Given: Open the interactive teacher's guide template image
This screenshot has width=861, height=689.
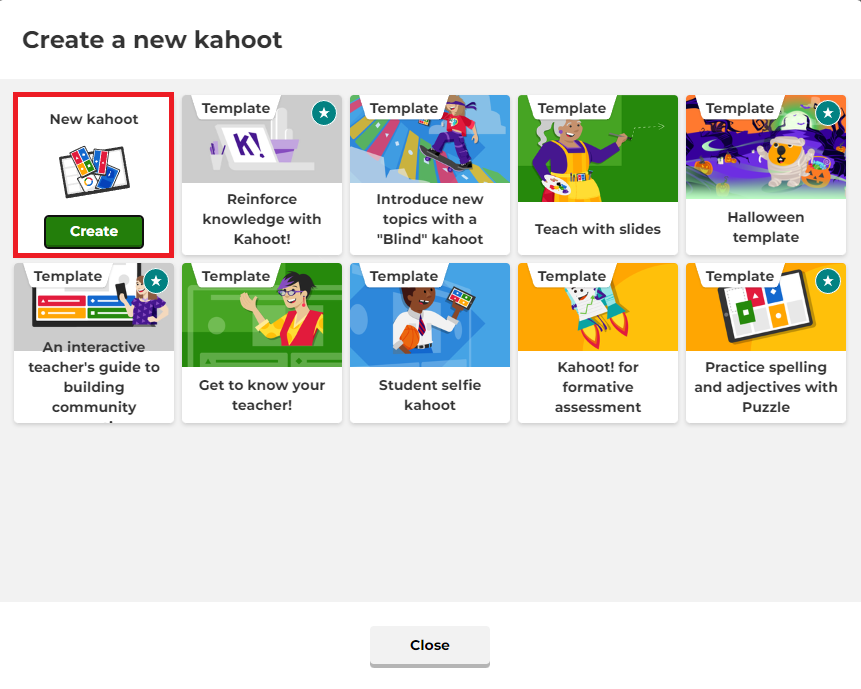Looking at the screenshot, I should click(x=94, y=306).
